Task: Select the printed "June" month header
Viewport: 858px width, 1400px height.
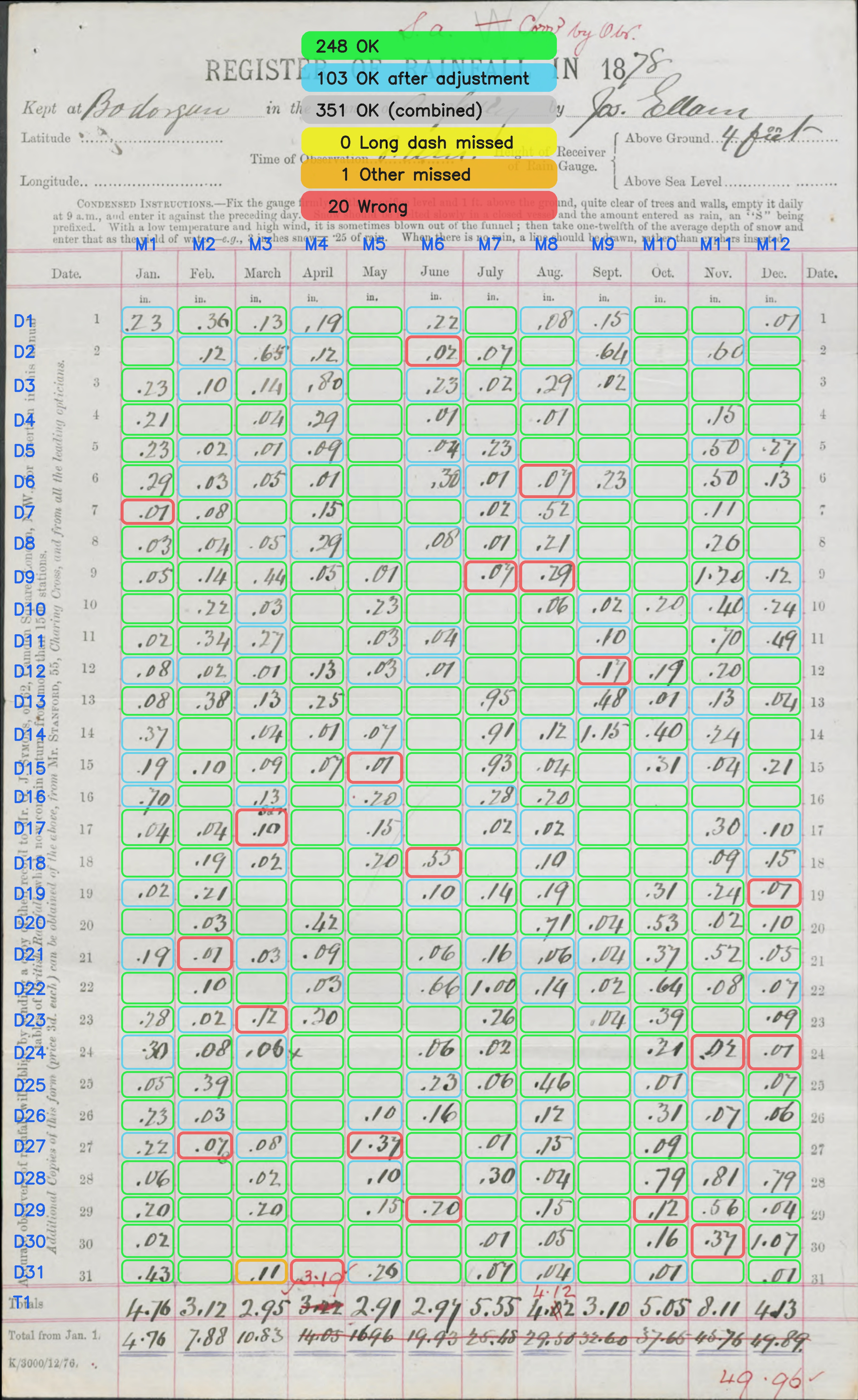Action: [435, 272]
